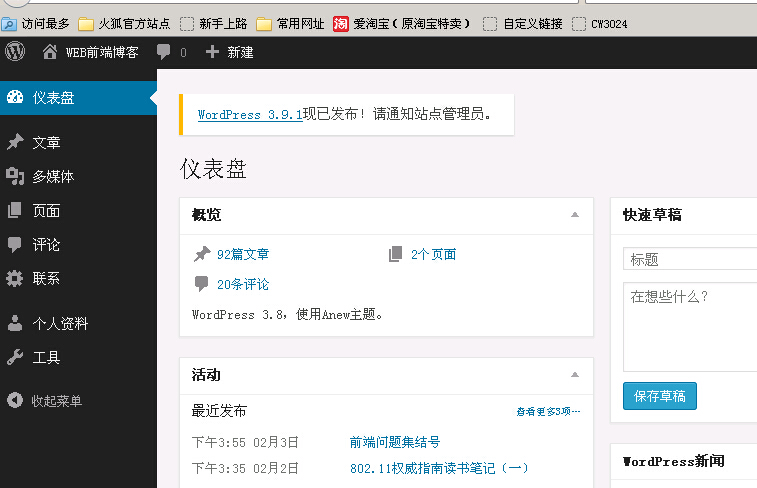Open the 联系 menu item

tap(78, 278)
